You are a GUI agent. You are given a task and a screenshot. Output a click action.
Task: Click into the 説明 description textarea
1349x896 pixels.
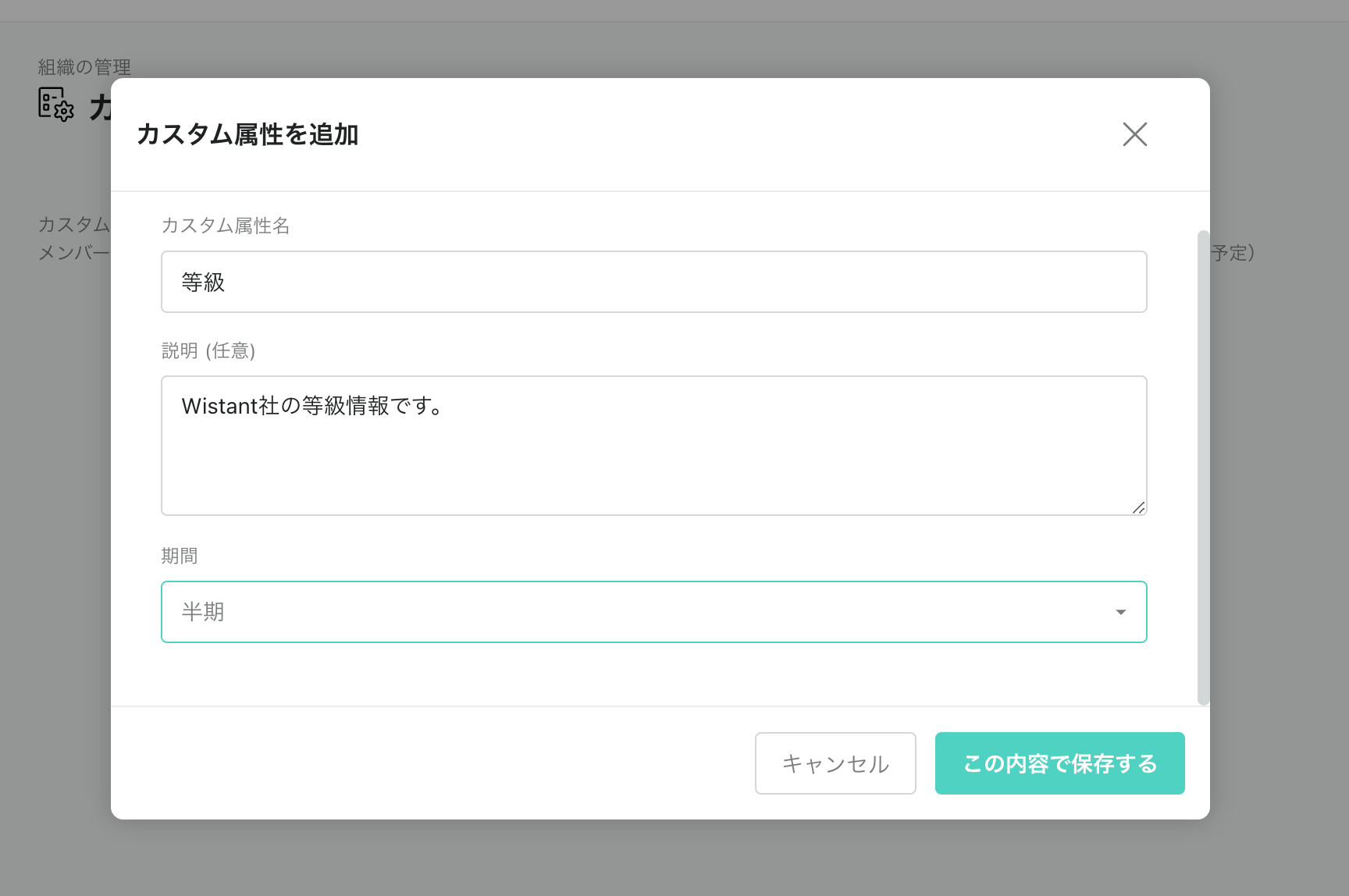(653, 460)
